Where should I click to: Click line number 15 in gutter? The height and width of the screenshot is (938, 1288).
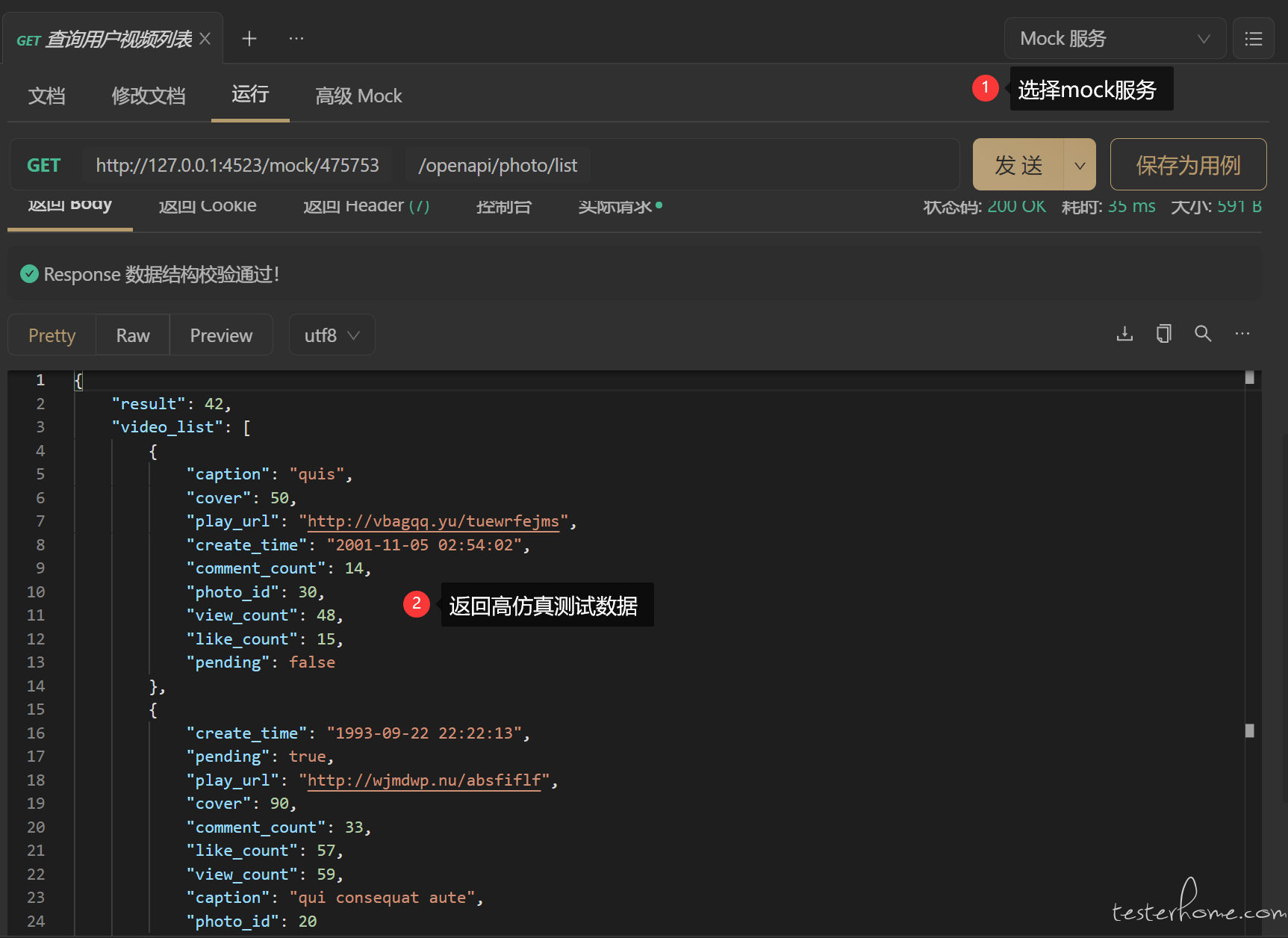[36, 709]
